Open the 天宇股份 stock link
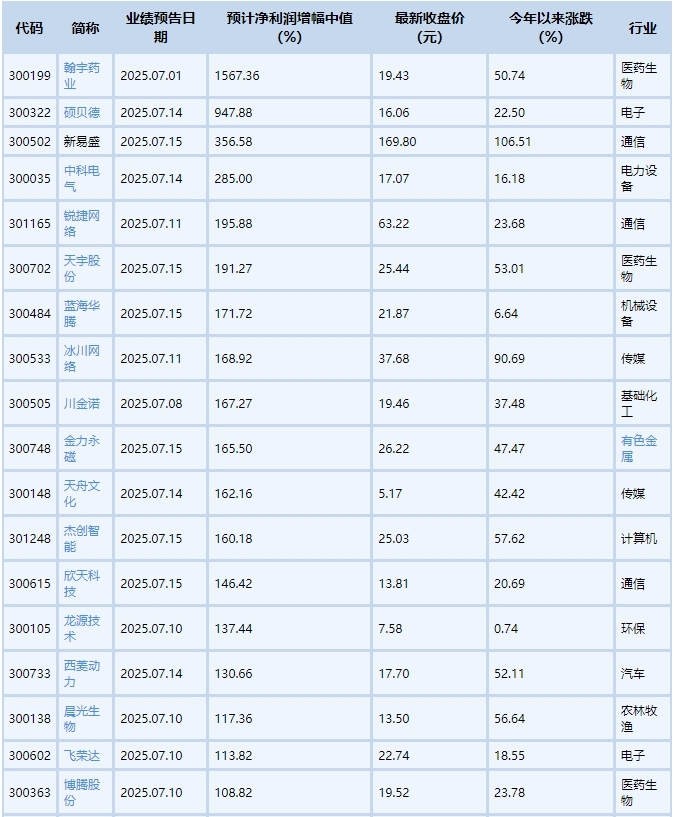 pyautogui.click(x=82, y=268)
